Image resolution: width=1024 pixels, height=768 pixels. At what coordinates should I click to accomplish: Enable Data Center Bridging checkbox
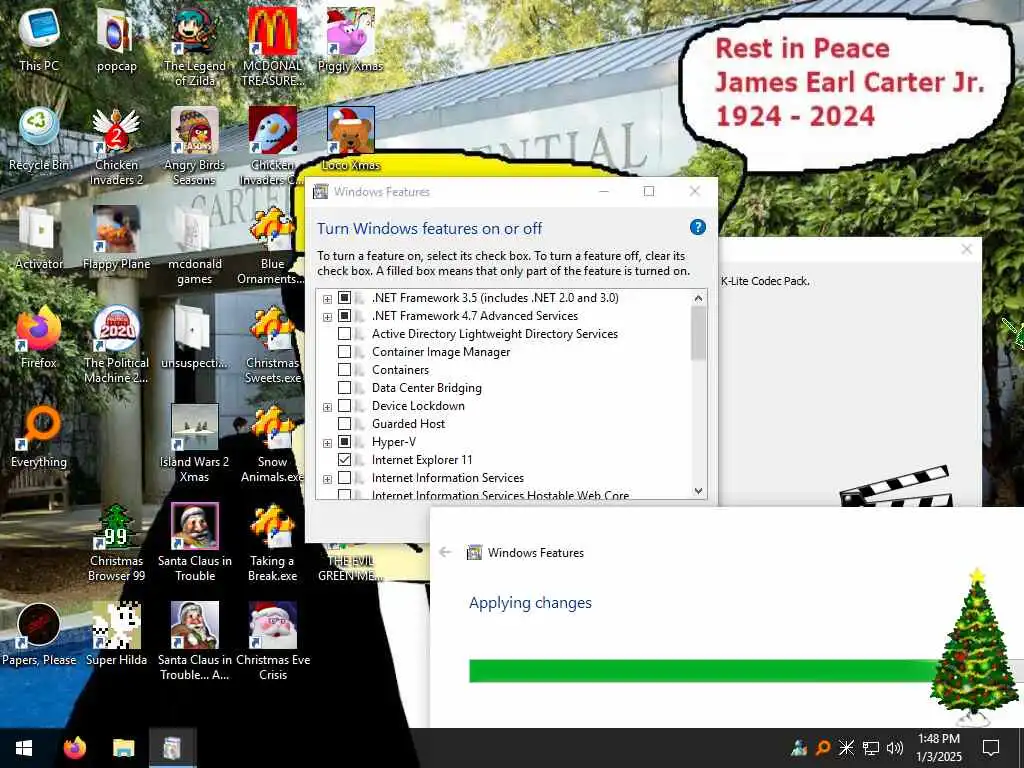pos(344,388)
